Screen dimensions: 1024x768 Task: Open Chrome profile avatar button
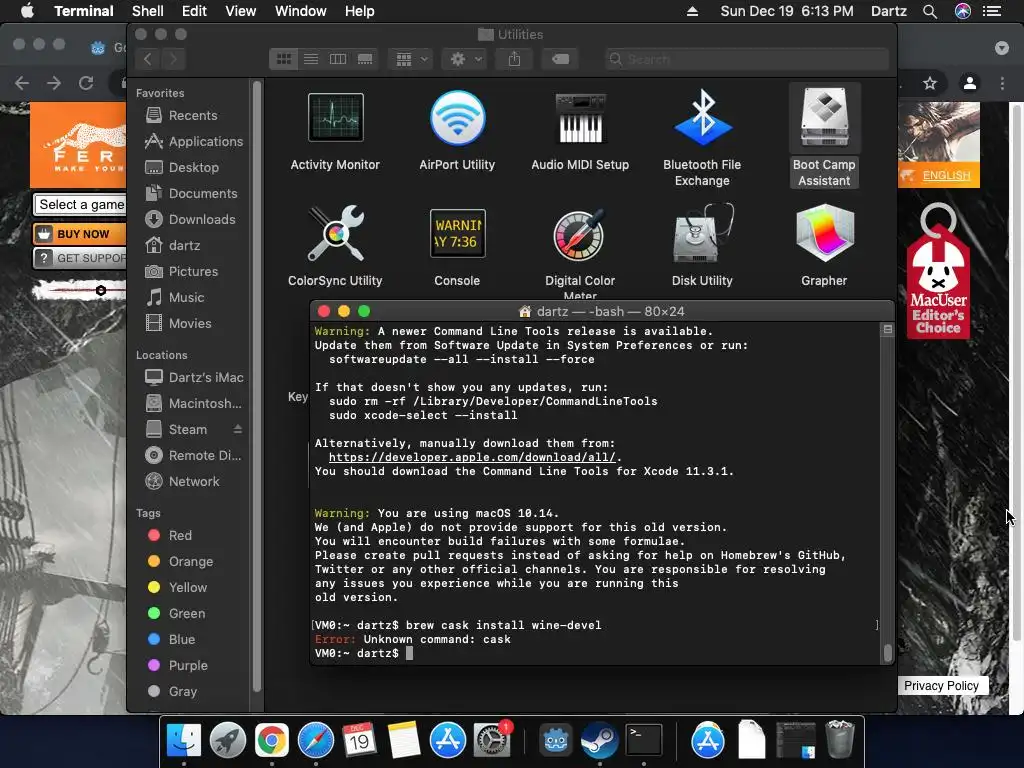point(970,83)
